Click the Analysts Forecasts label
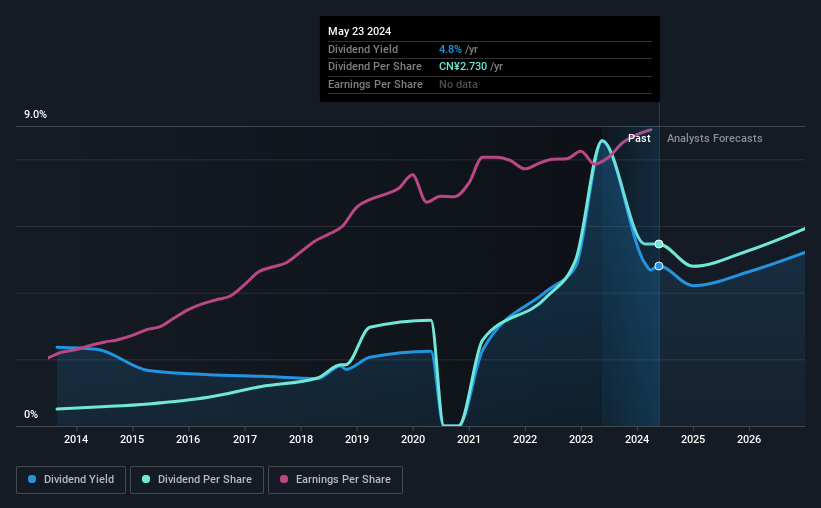The height and width of the screenshot is (508, 821). coord(714,138)
